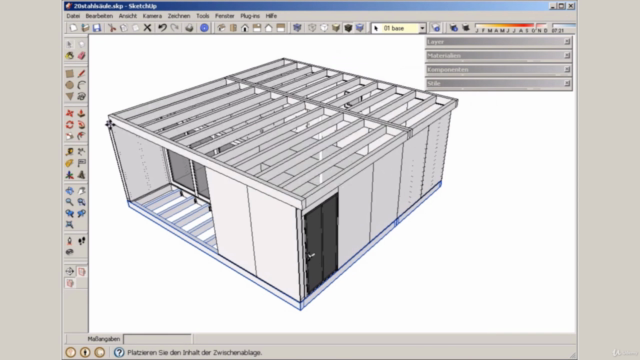The image size is (640, 360).
Task: Toggle Monochrome face style
Action: click(360, 28)
